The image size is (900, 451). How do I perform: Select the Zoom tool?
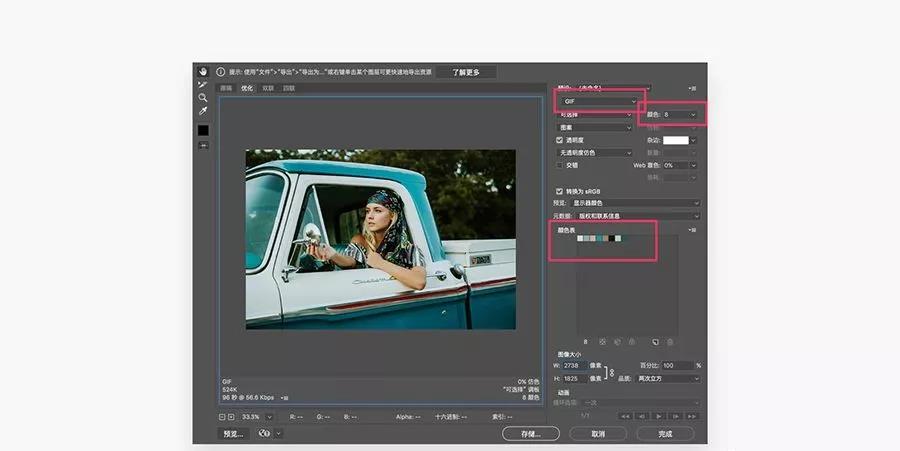pyautogui.click(x=202, y=98)
